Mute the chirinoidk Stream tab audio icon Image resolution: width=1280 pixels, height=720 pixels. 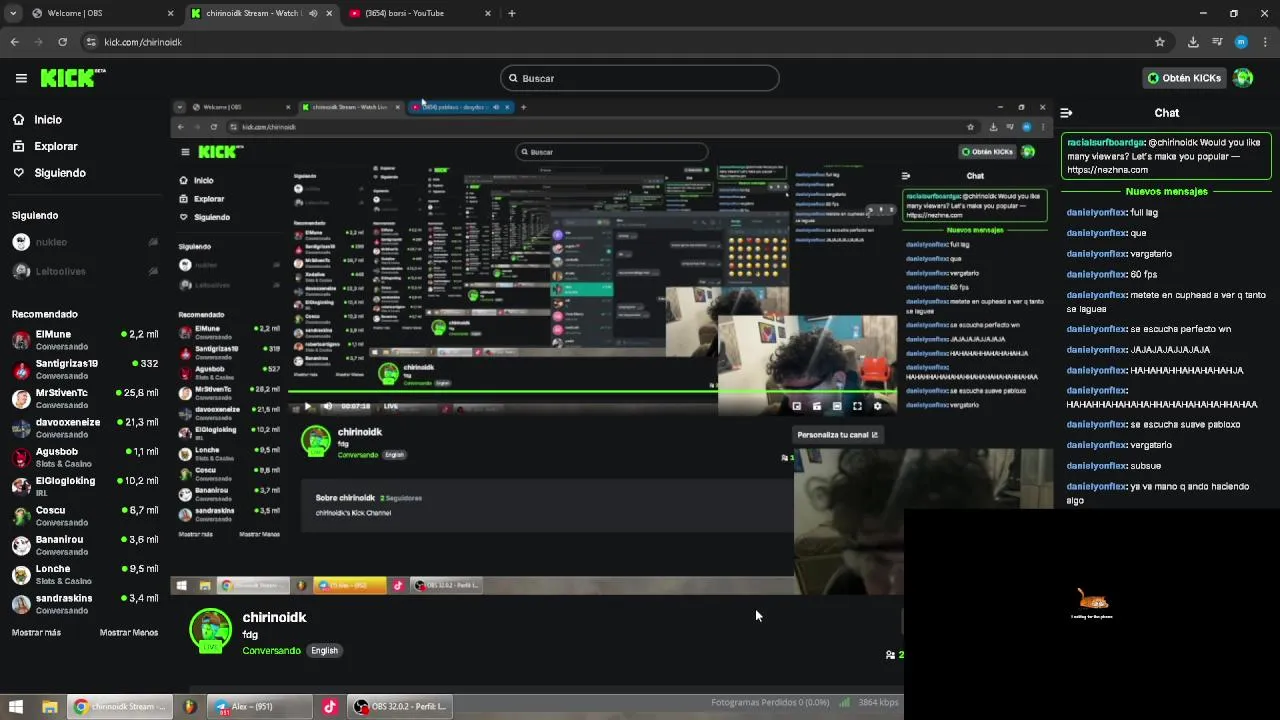[x=313, y=13]
